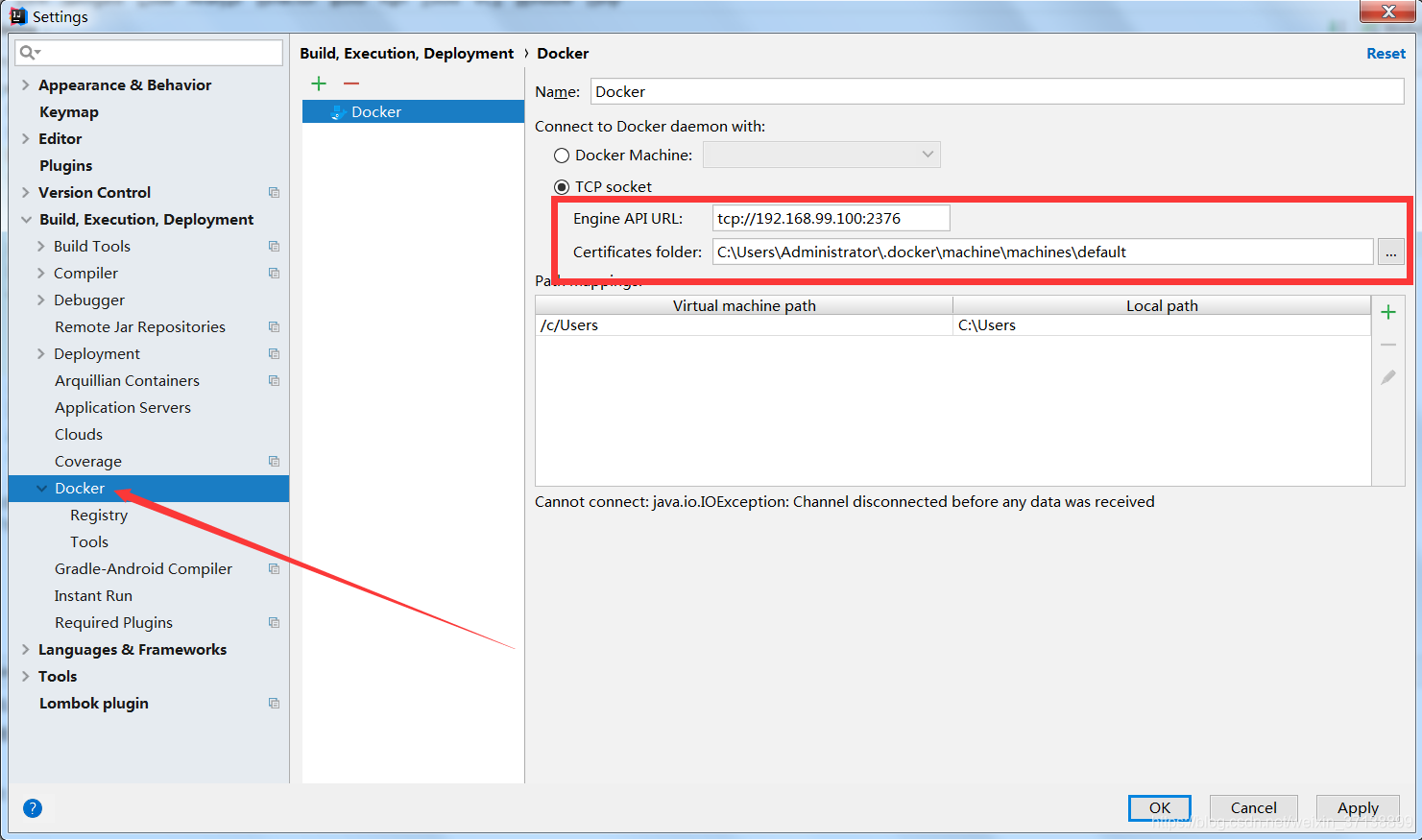The width and height of the screenshot is (1422, 840).
Task: Click project-level icon beside Required Plugins
Action: pyautogui.click(x=274, y=623)
